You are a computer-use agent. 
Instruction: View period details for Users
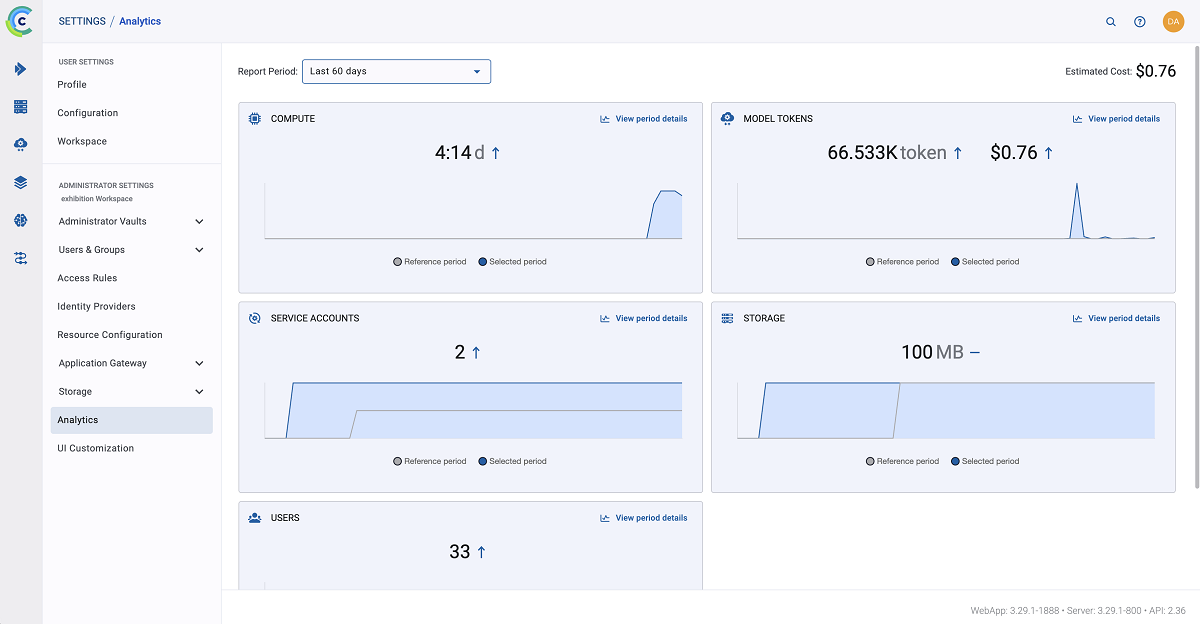click(x=643, y=518)
